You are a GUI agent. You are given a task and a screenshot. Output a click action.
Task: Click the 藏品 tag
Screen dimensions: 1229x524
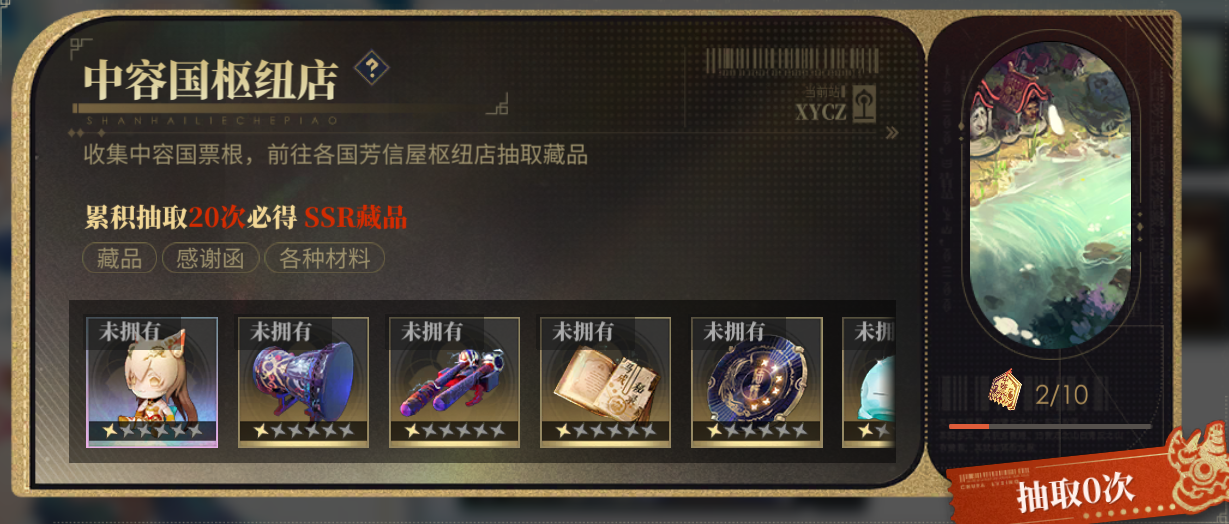(x=119, y=259)
